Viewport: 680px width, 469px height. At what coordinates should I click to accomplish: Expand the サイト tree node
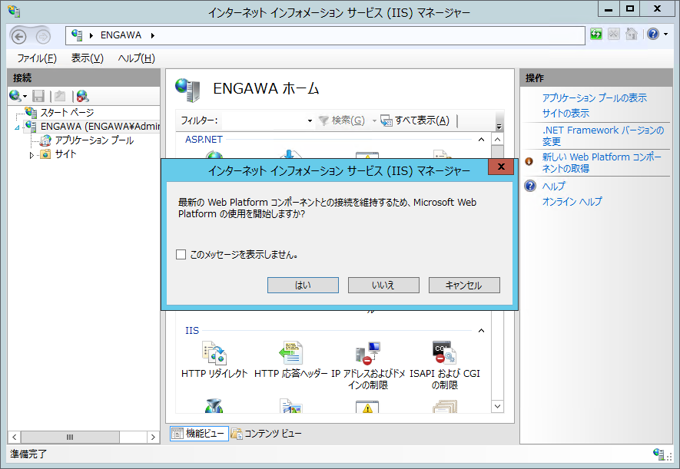pos(31,155)
